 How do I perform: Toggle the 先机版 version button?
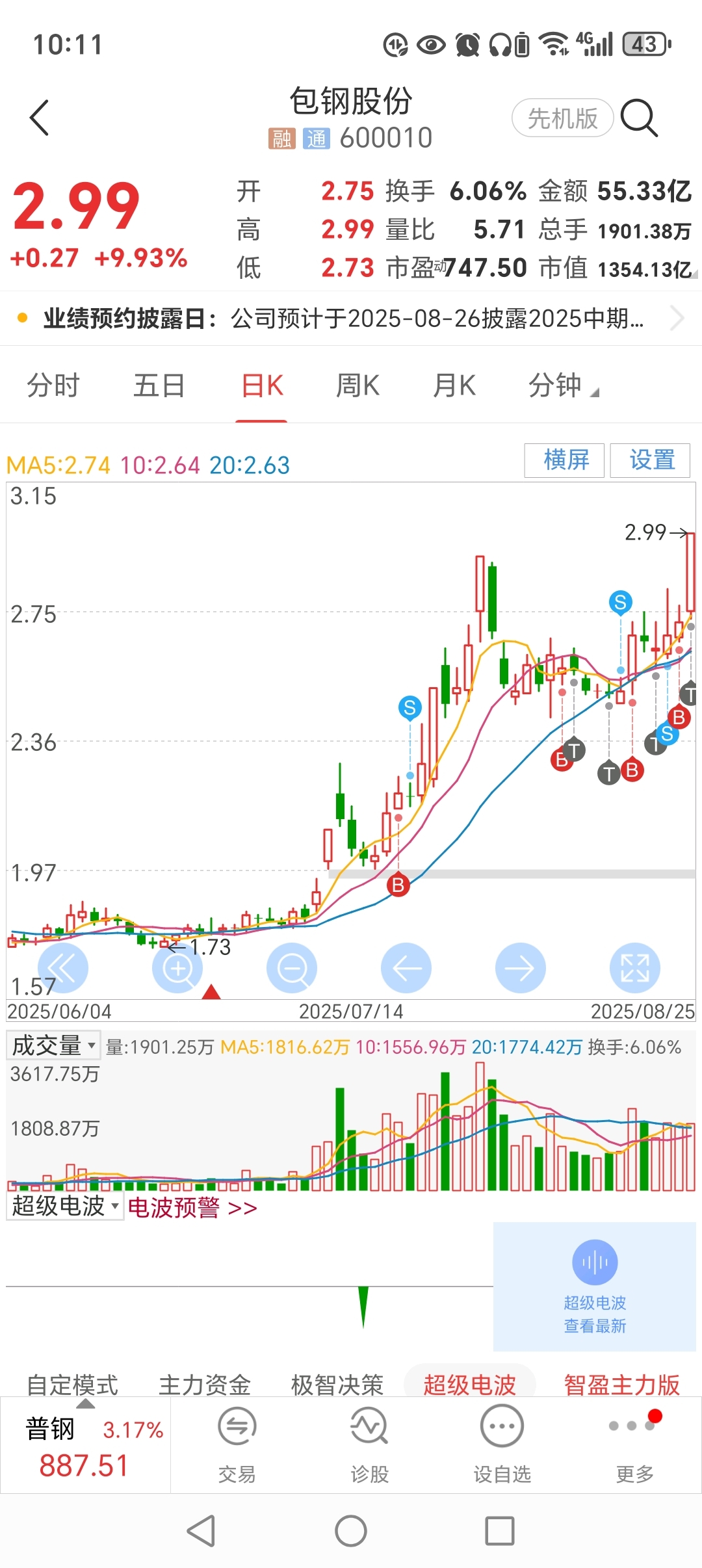[563, 118]
